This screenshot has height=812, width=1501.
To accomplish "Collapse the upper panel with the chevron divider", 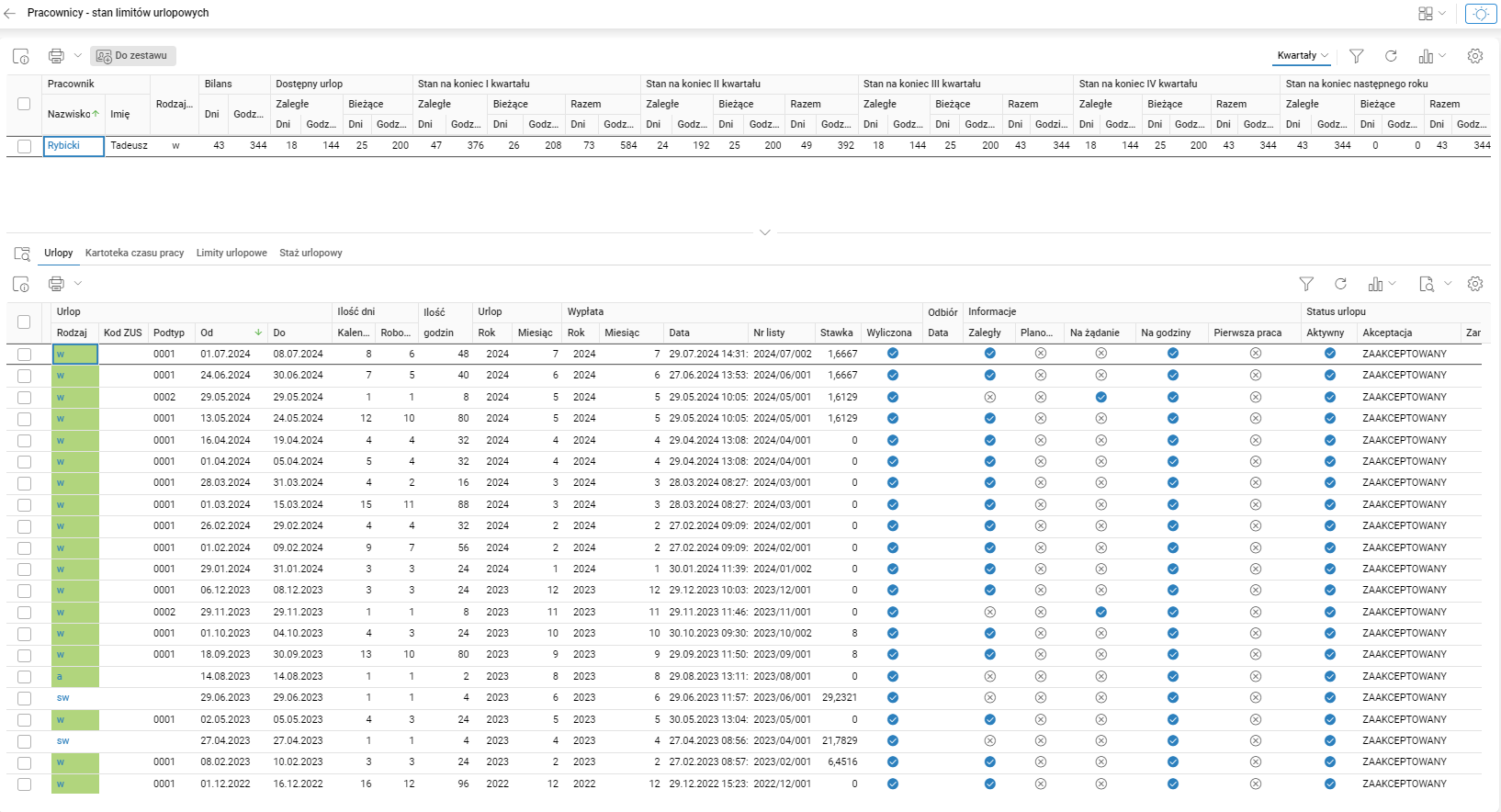I will (x=764, y=232).
